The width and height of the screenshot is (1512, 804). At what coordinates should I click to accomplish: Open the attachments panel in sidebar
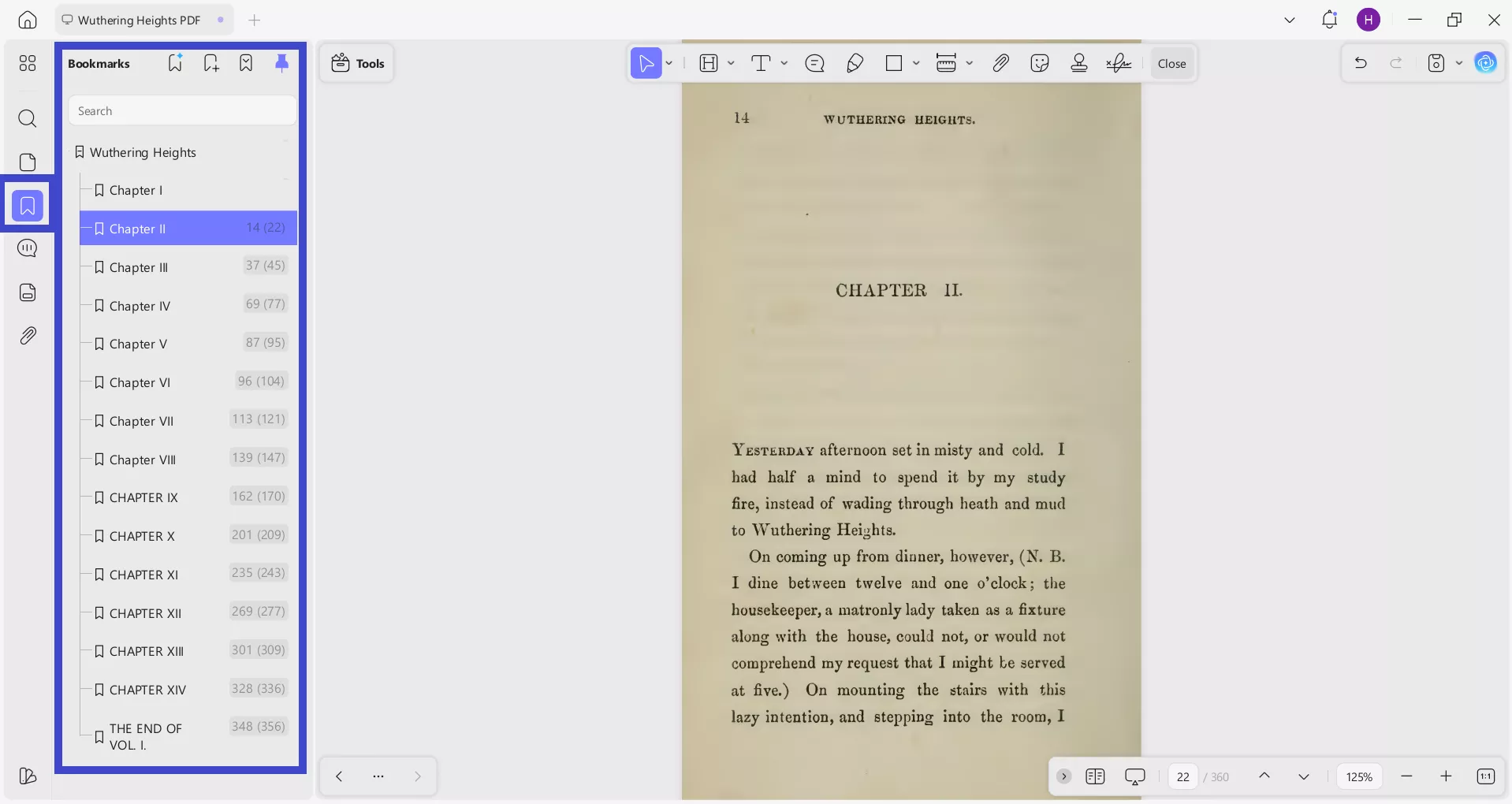[x=28, y=336]
